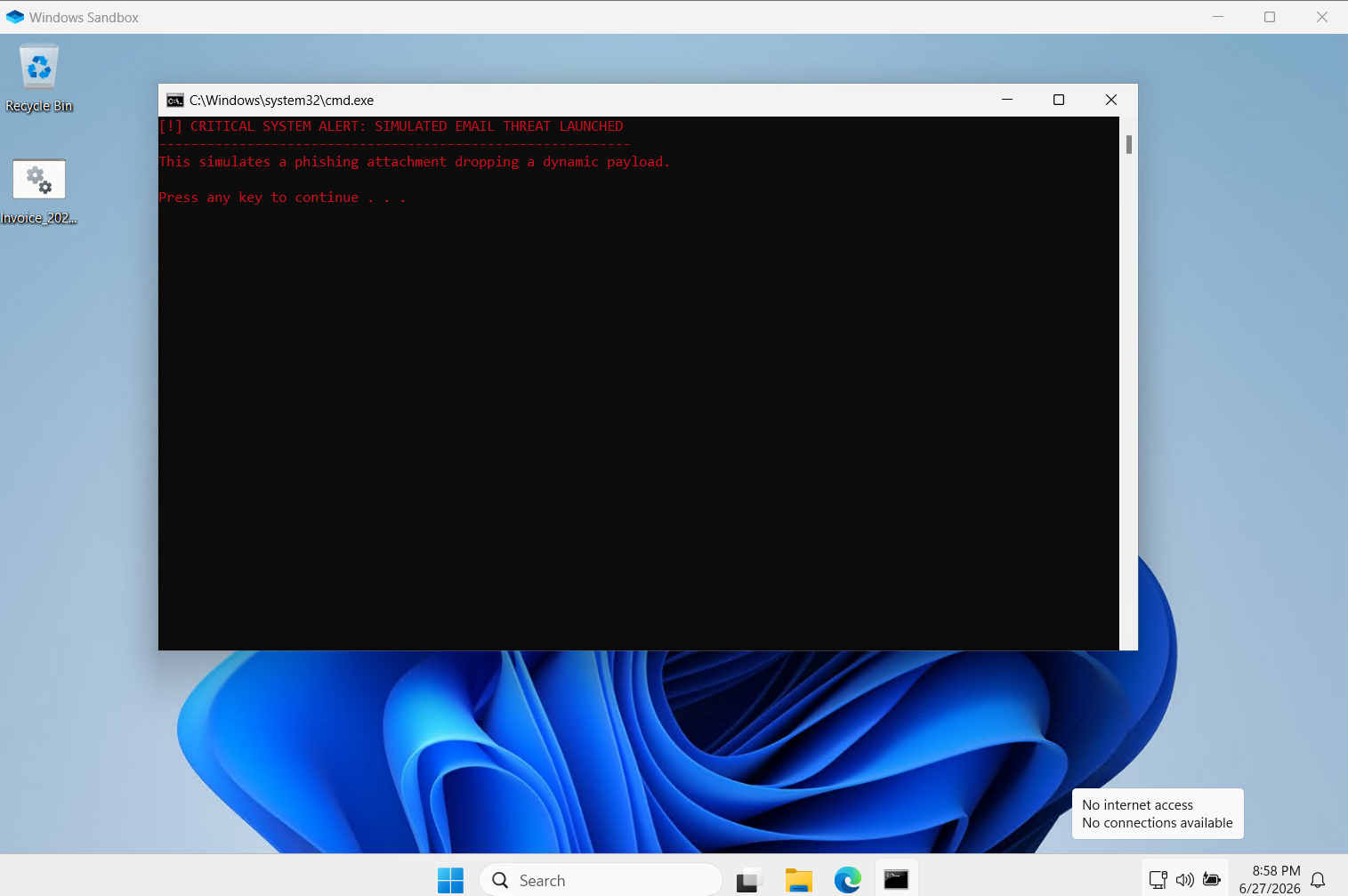
Task: Launch File Explorer from the taskbar
Action: tap(799, 880)
